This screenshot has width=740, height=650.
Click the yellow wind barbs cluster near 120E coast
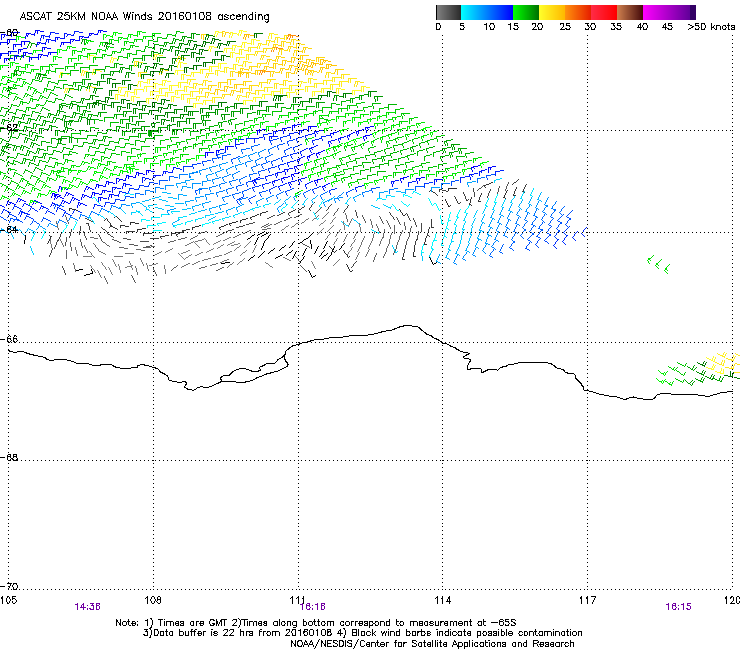click(x=722, y=363)
